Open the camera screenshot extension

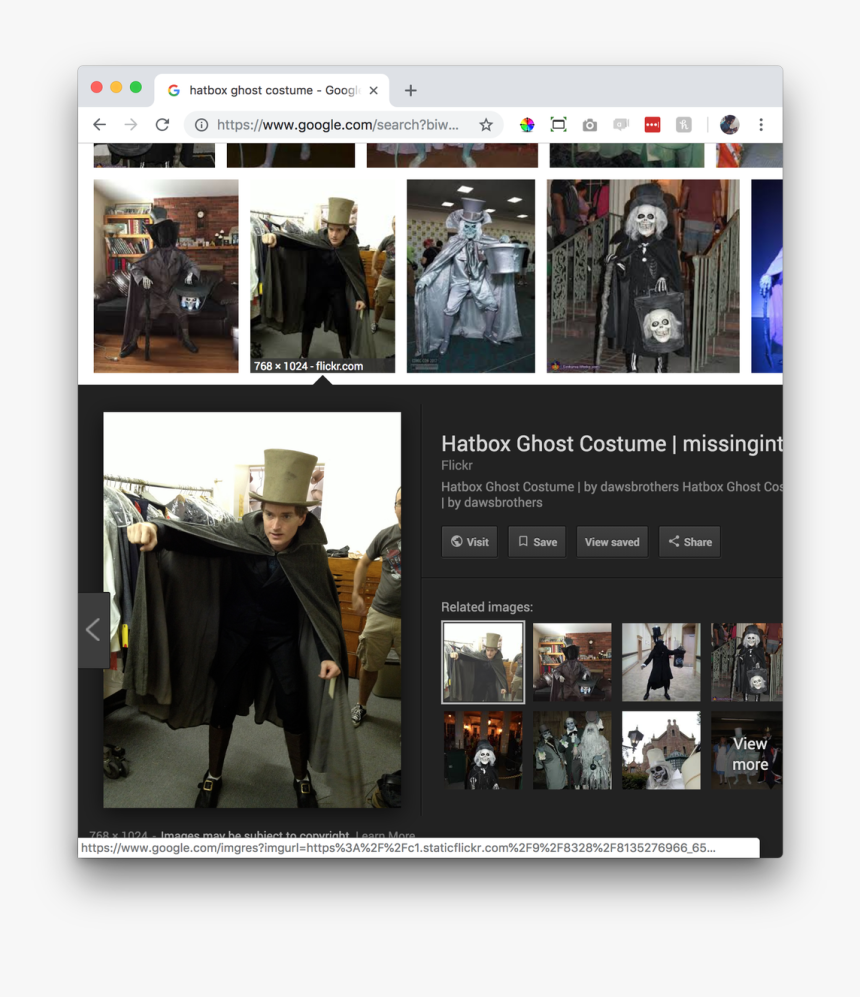[589, 125]
